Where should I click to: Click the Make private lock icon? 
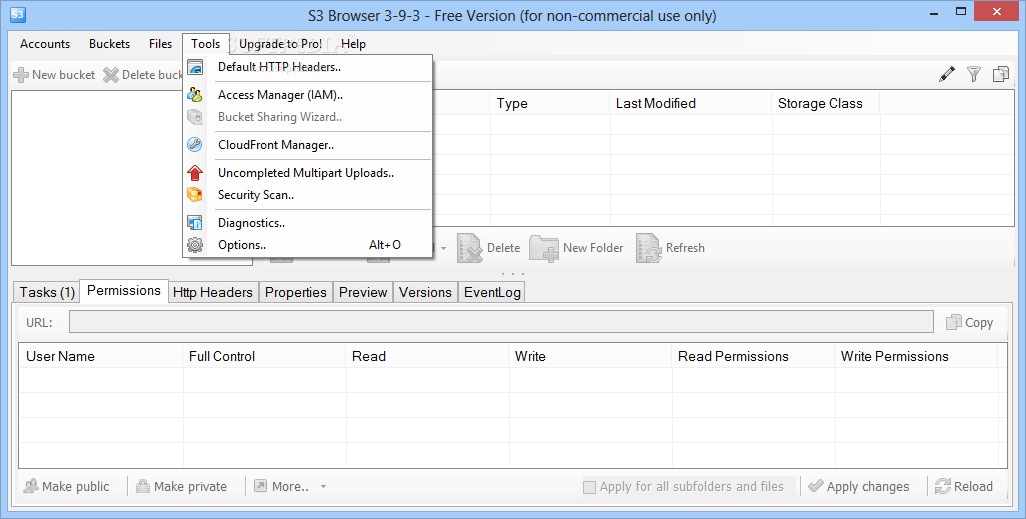pos(143,486)
